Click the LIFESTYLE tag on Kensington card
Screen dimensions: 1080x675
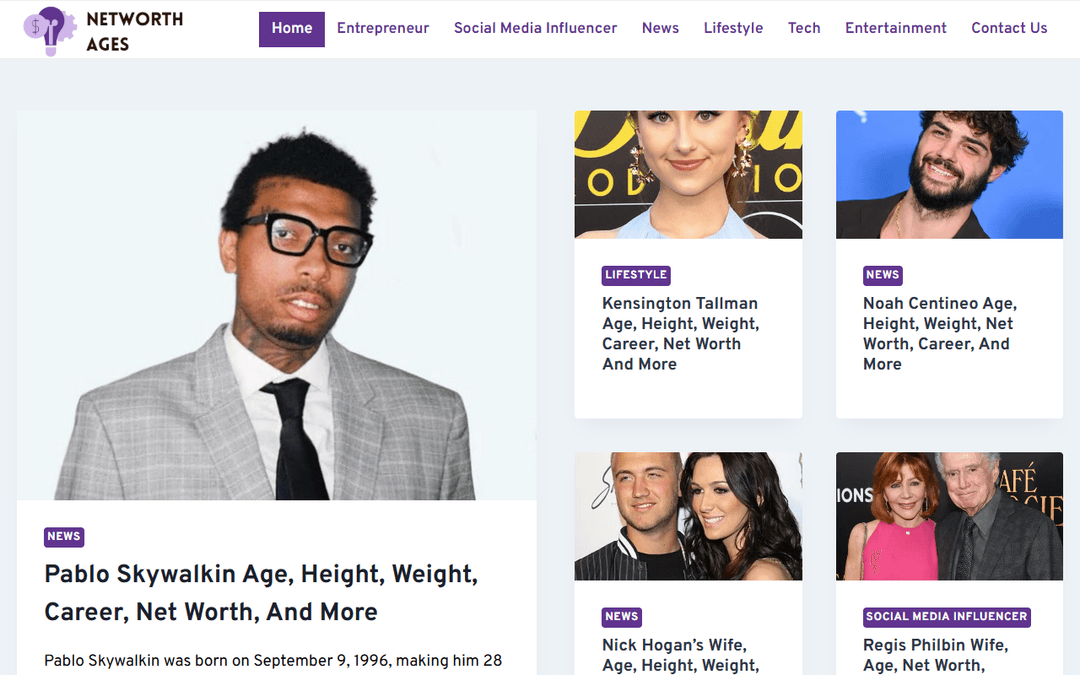(x=636, y=275)
